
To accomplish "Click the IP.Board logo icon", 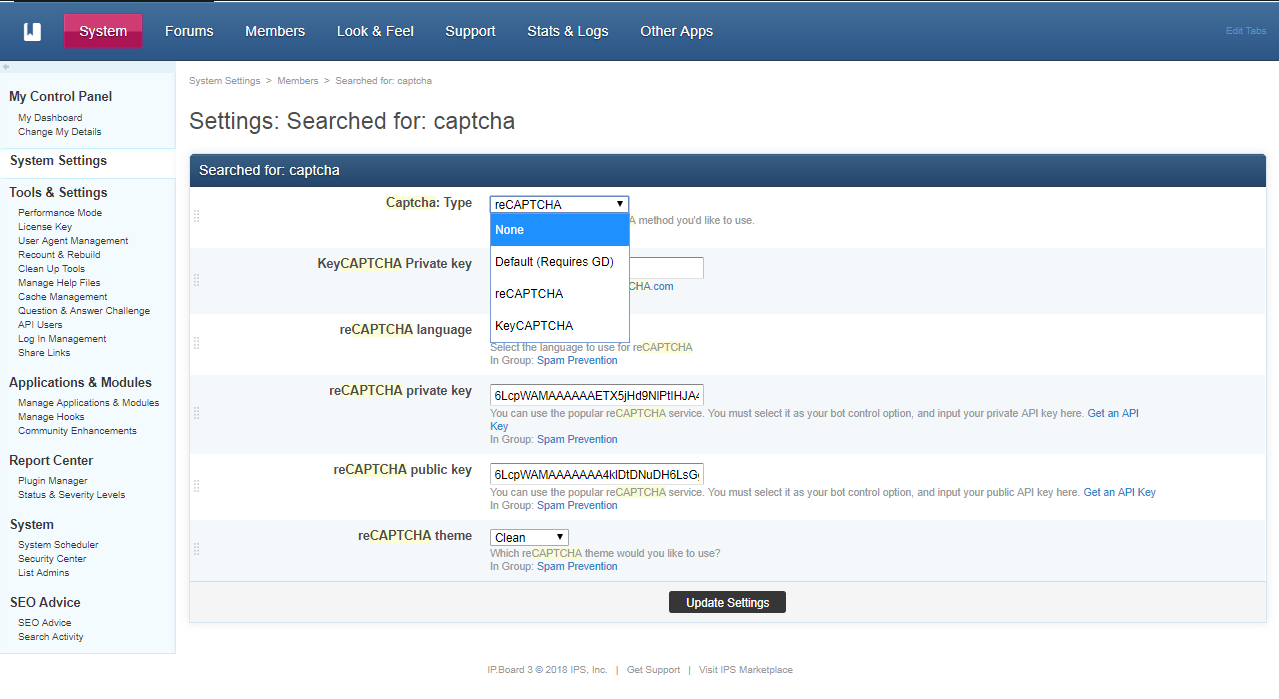I will [32, 31].
